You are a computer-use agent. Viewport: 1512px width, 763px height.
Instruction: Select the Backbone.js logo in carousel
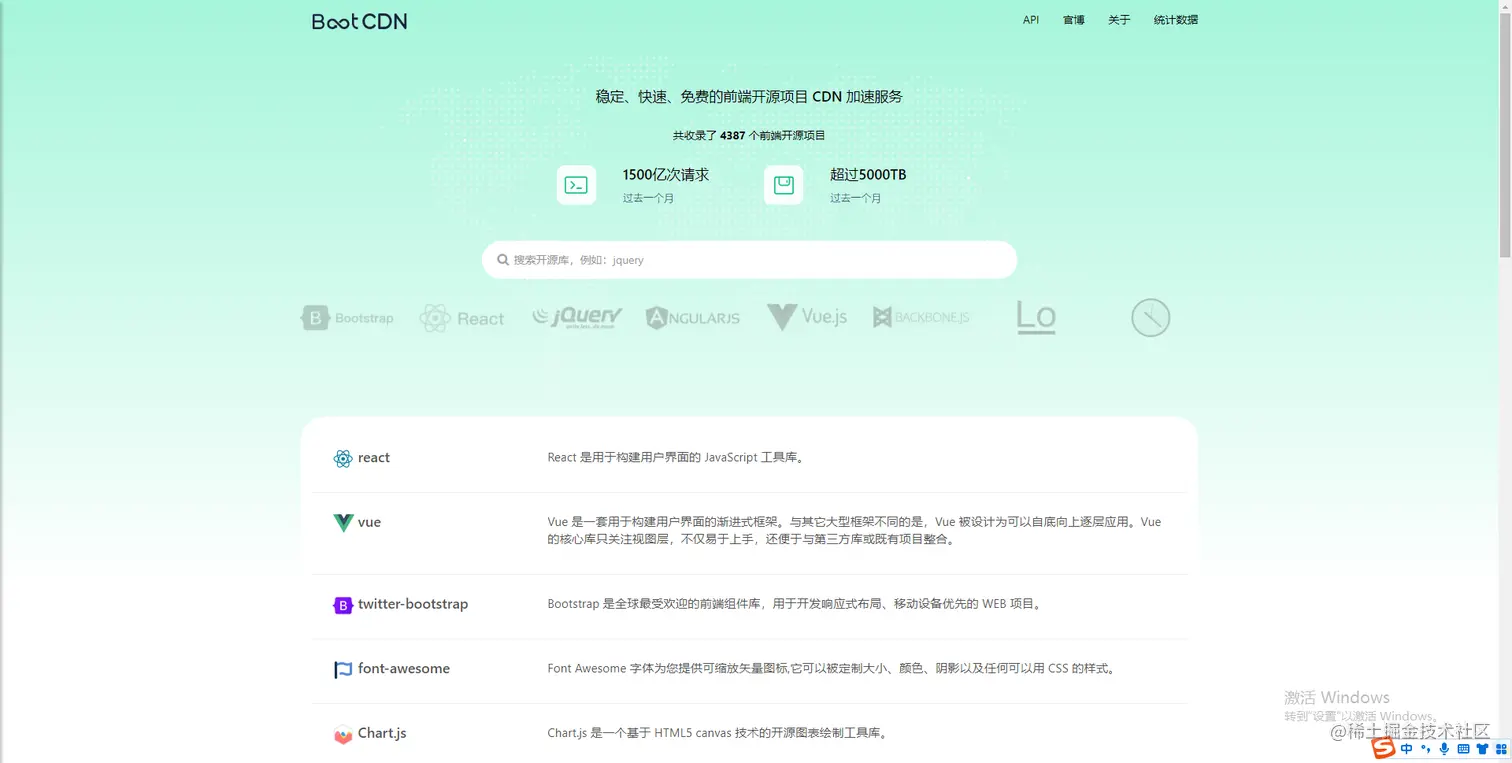pyautogui.click(x=921, y=317)
